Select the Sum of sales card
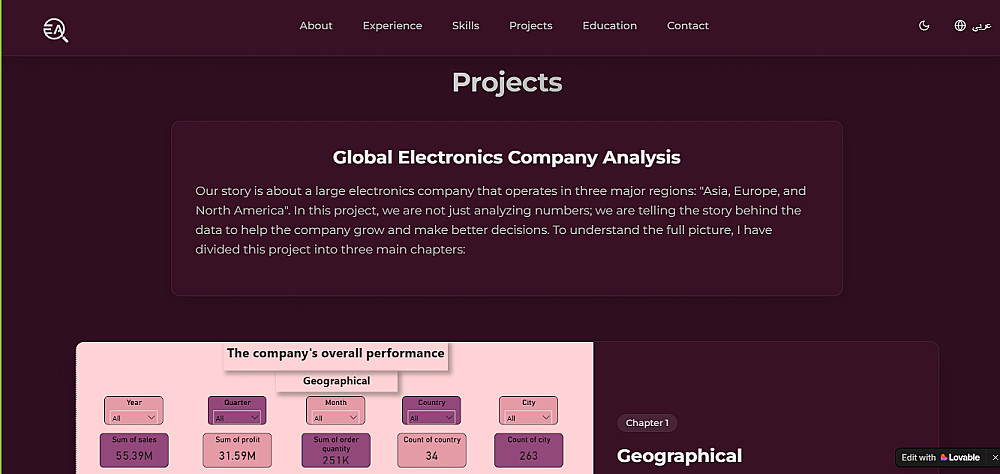This screenshot has height=474, width=1000. (x=134, y=450)
